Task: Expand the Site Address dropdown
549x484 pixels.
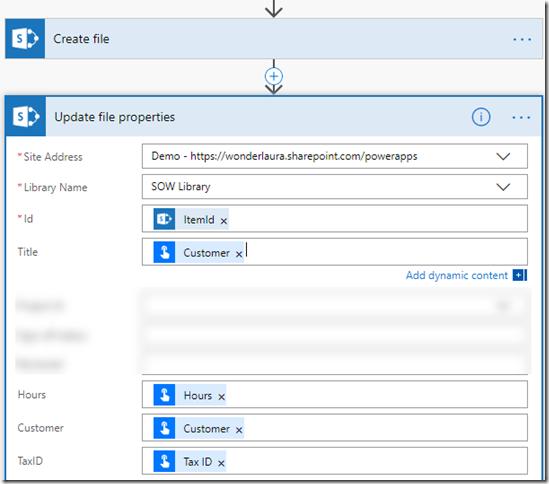Action: coord(503,156)
